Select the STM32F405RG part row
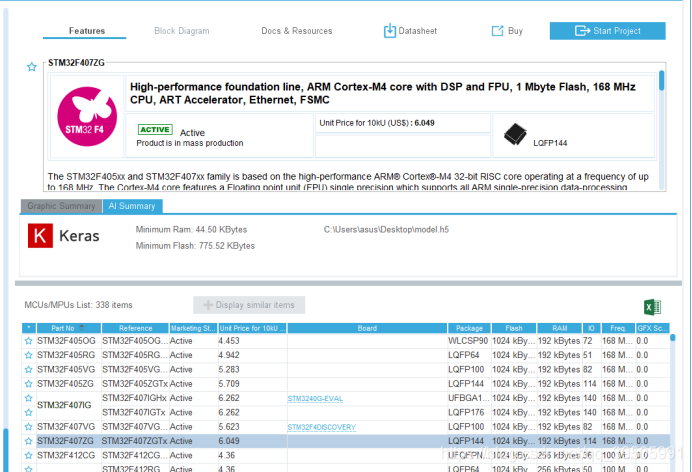The image size is (692, 472). [346, 355]
